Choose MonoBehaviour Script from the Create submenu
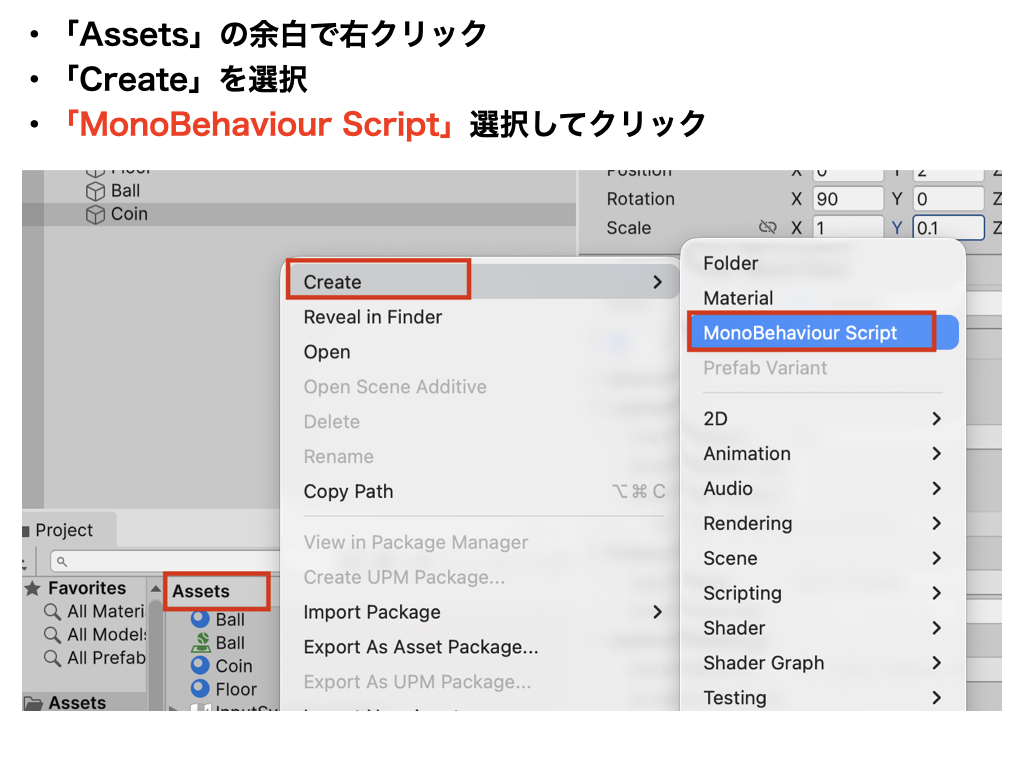The image size is (1024, 768). [x=800, y=333]
